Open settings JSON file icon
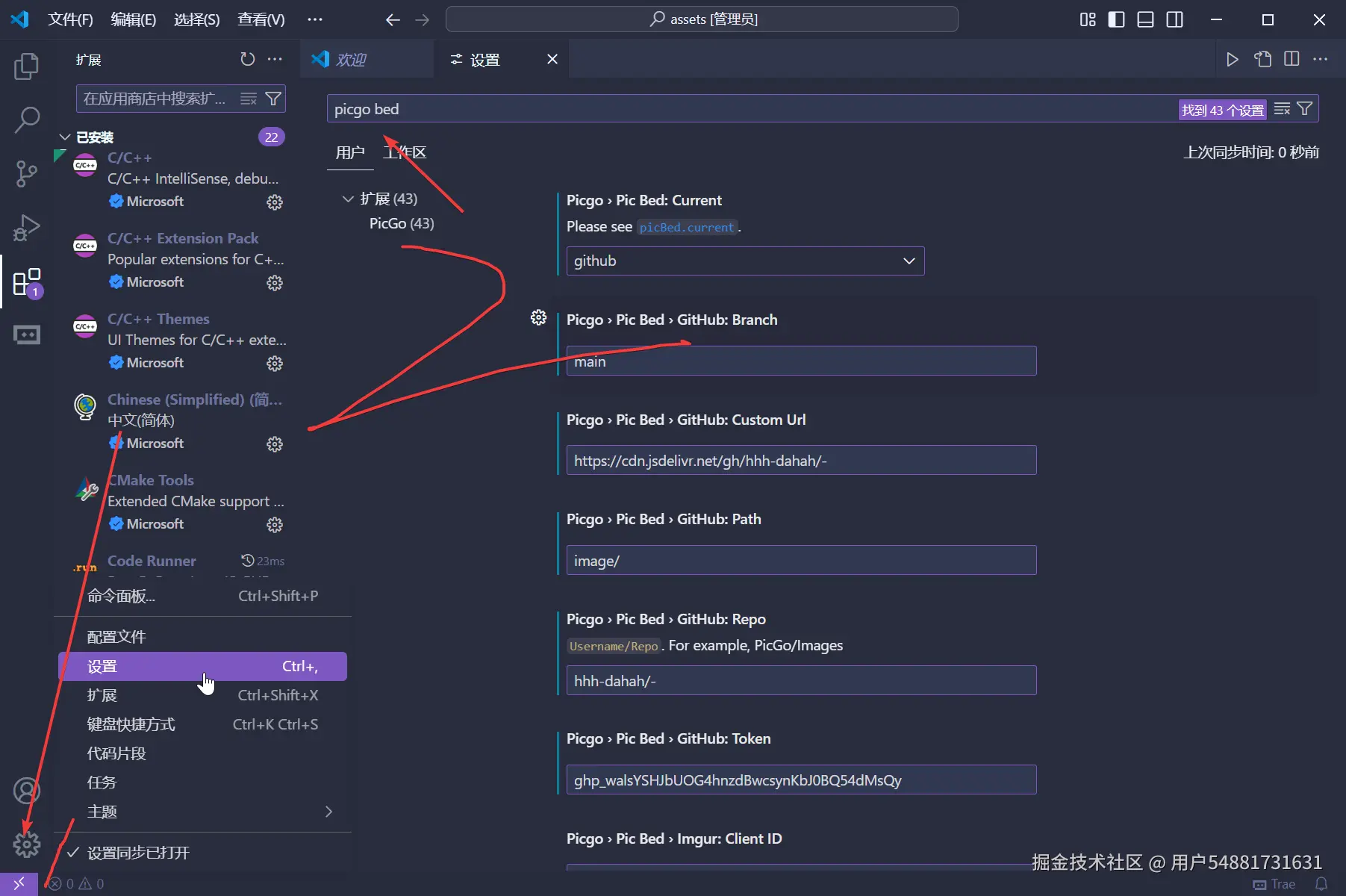Image resolution: width=1346 pixels, height=896 pixels. [1262, 59]
